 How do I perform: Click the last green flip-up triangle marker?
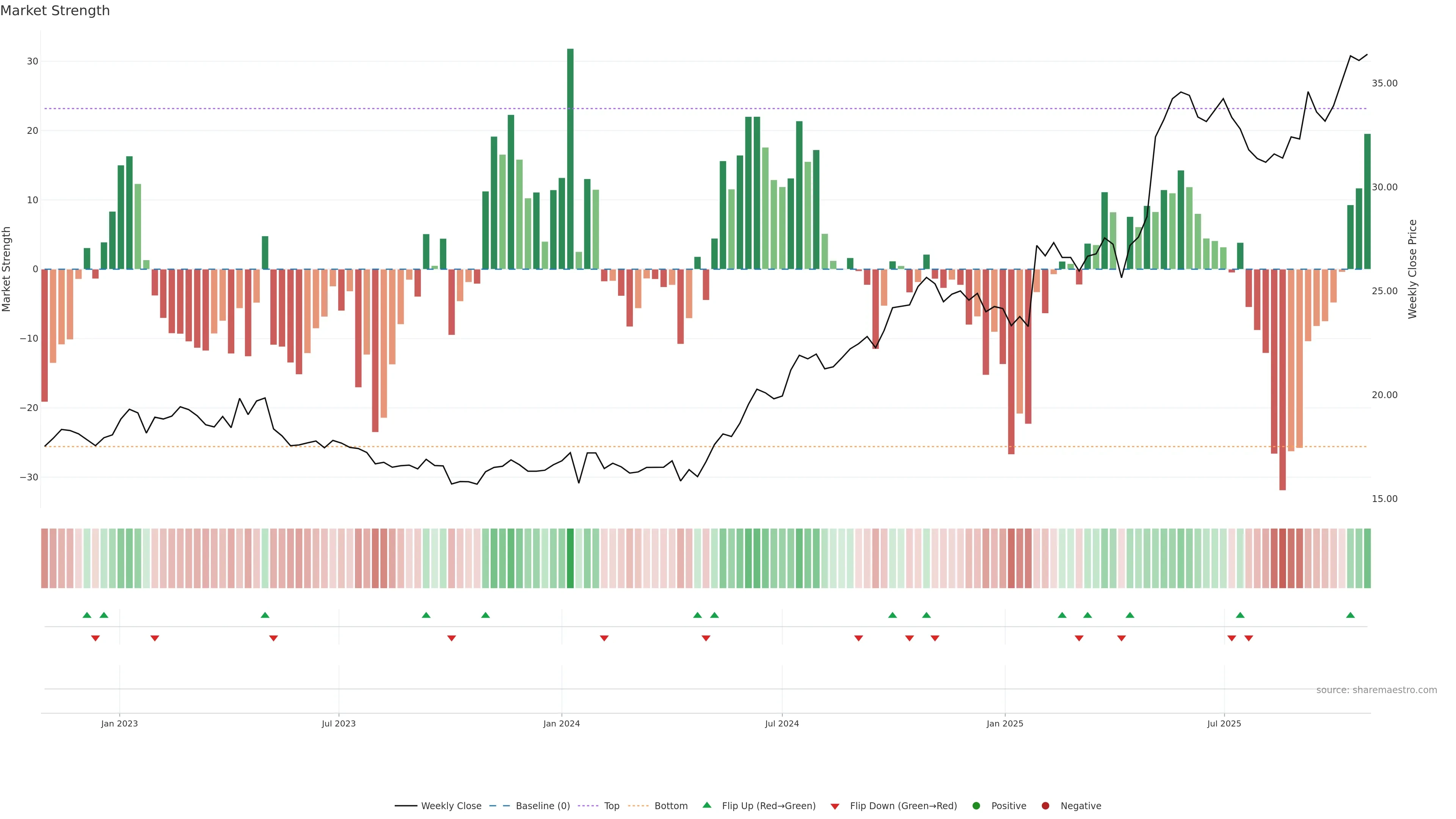coord(1350,615)
